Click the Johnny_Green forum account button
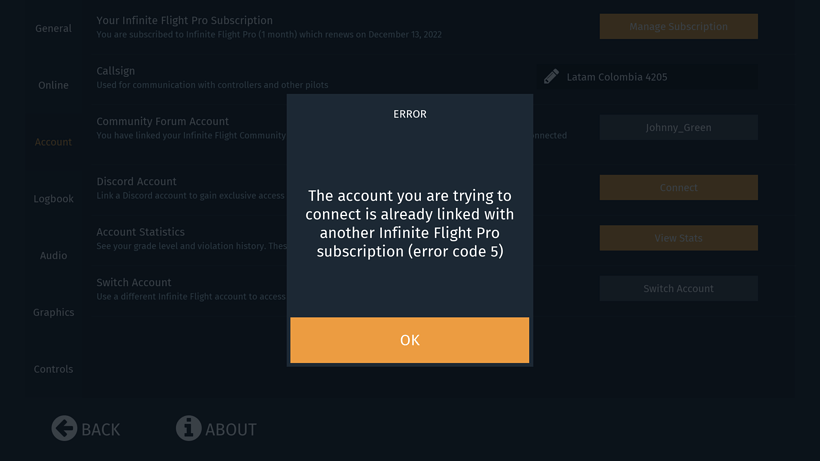The width and height of the screenshot is (820, 461). pyautogui.click(x=678, y=128)
